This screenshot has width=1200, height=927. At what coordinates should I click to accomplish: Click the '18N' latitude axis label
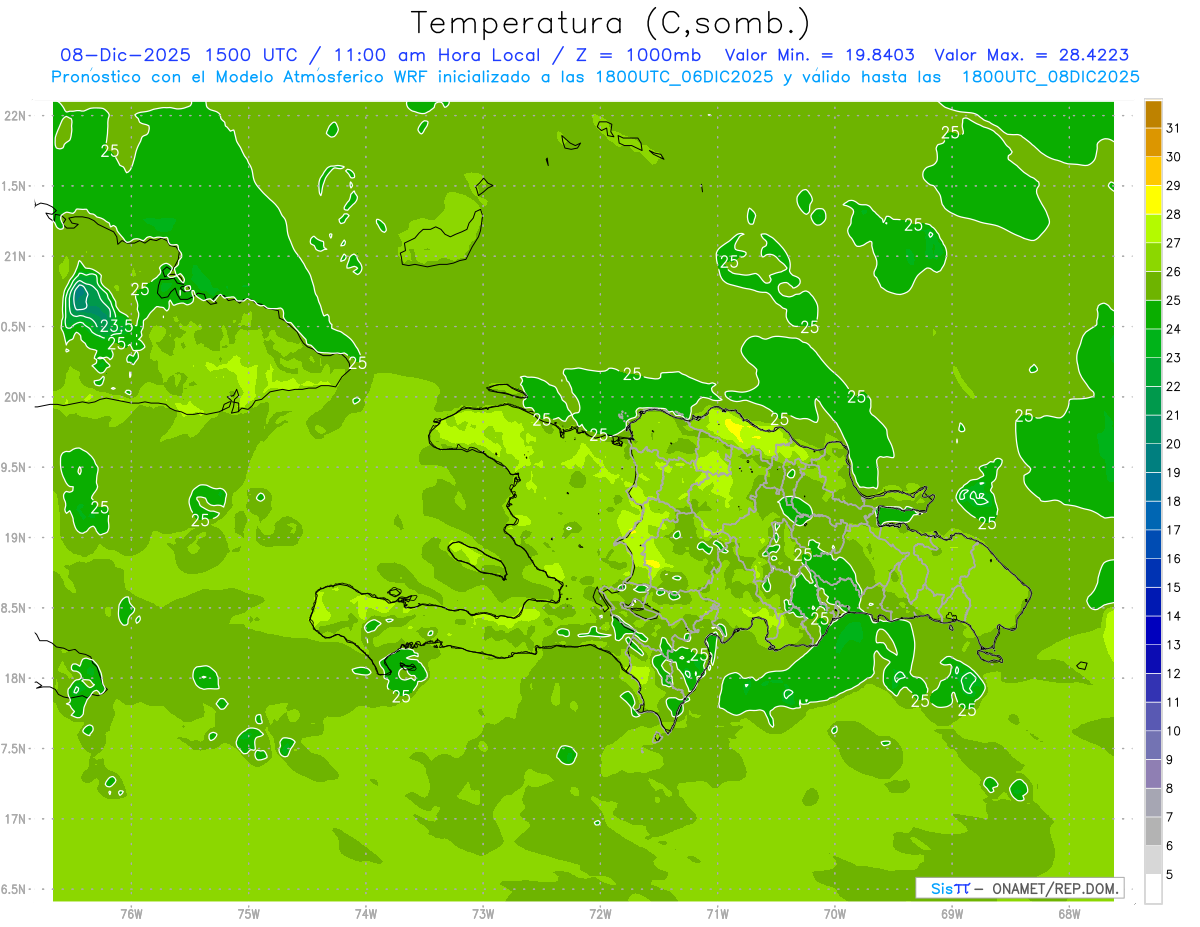(15, 678)
